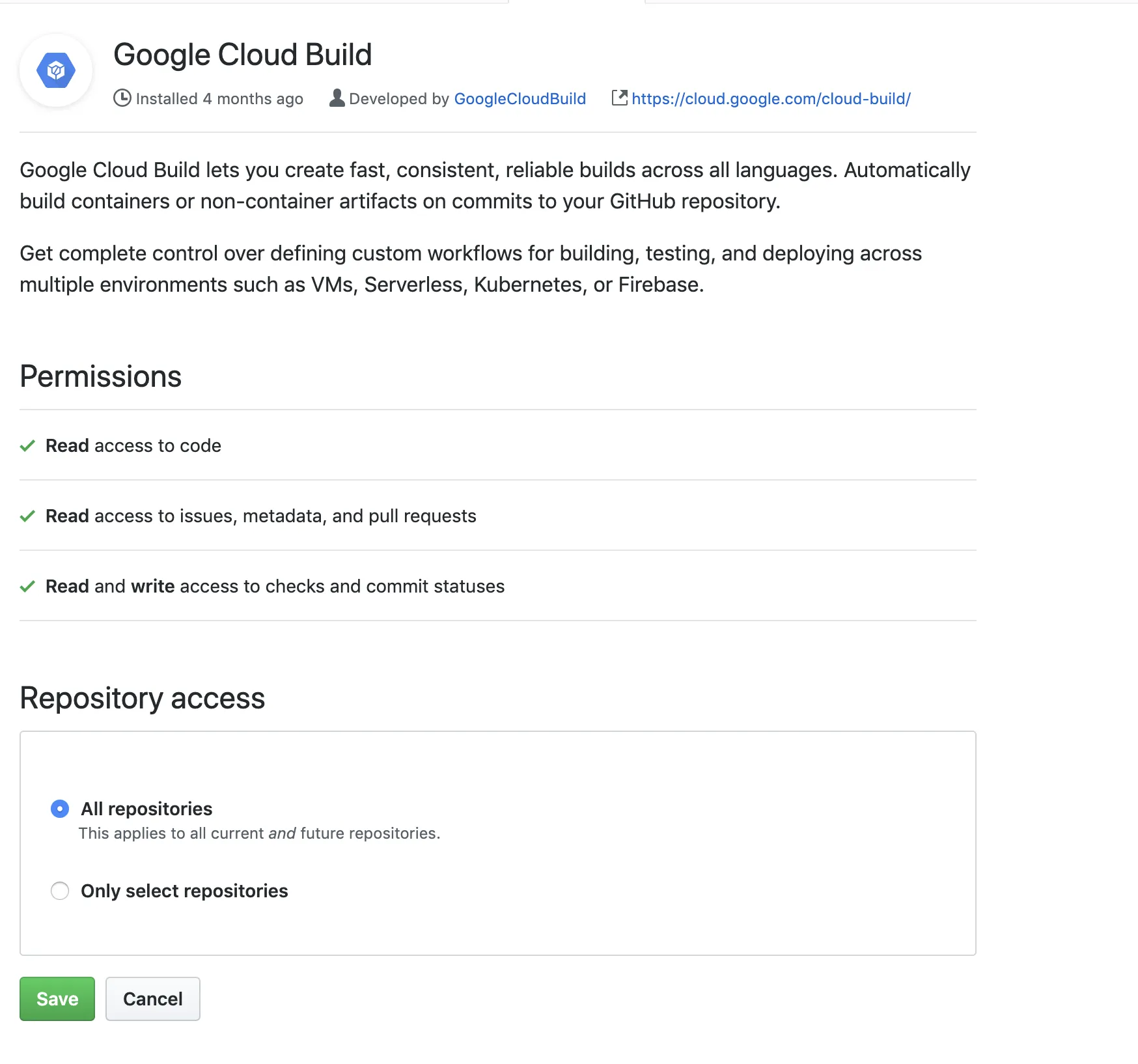
Task: Choose the Only select repositories radio button
Action: pyautogui.click(x=60, y=891)
